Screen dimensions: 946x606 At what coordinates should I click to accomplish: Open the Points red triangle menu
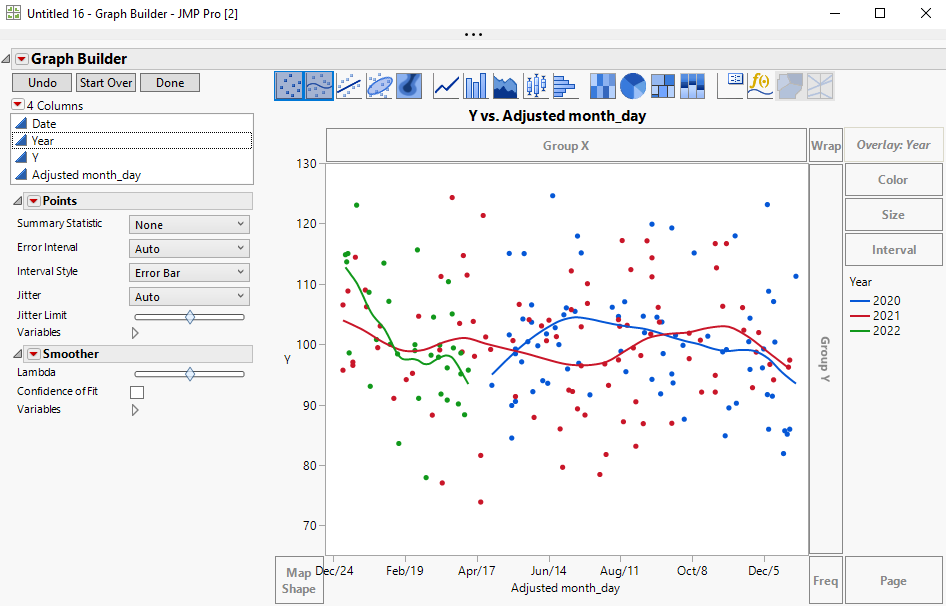click(34, 201)
